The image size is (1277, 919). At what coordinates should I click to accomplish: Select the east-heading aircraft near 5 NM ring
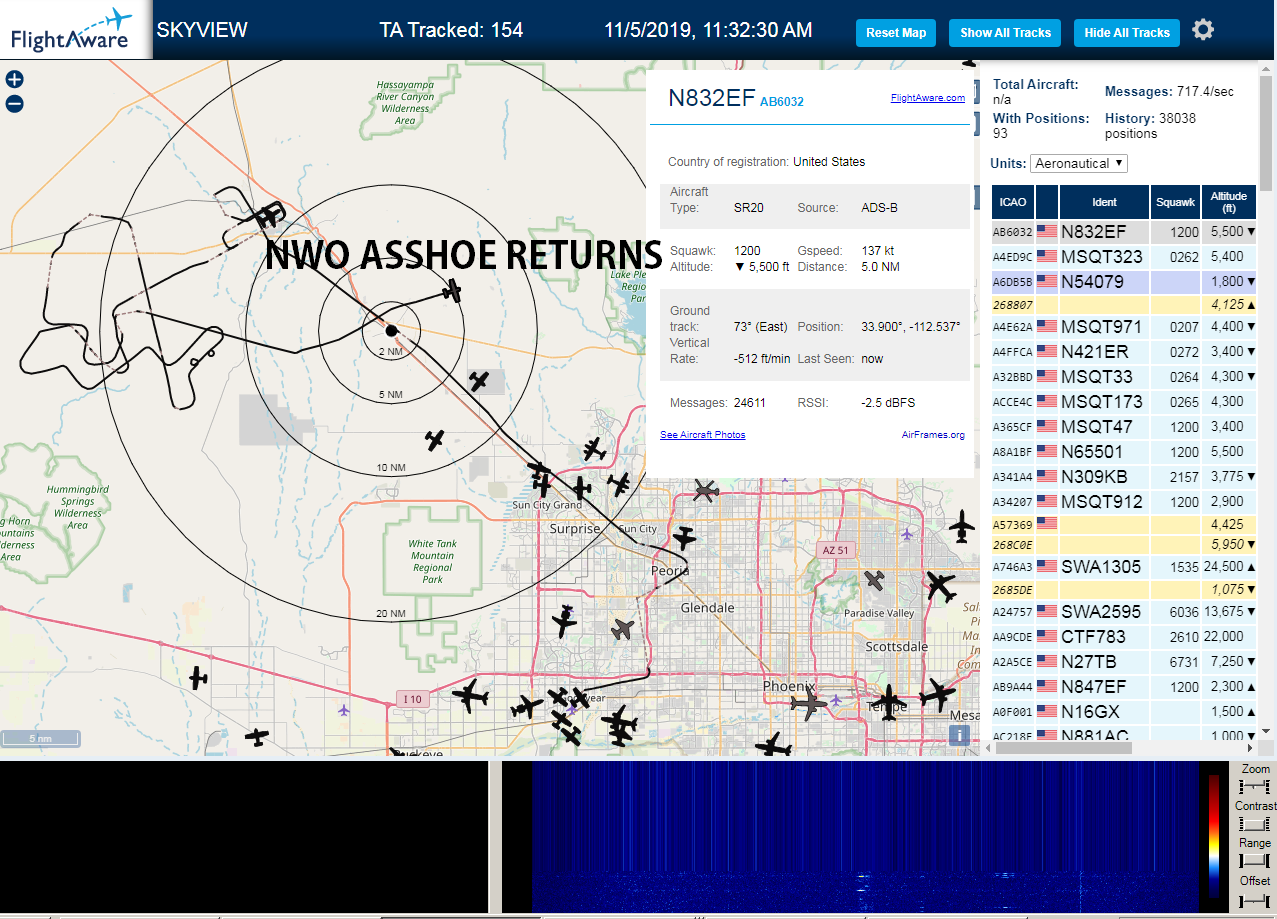coord(452,291)
